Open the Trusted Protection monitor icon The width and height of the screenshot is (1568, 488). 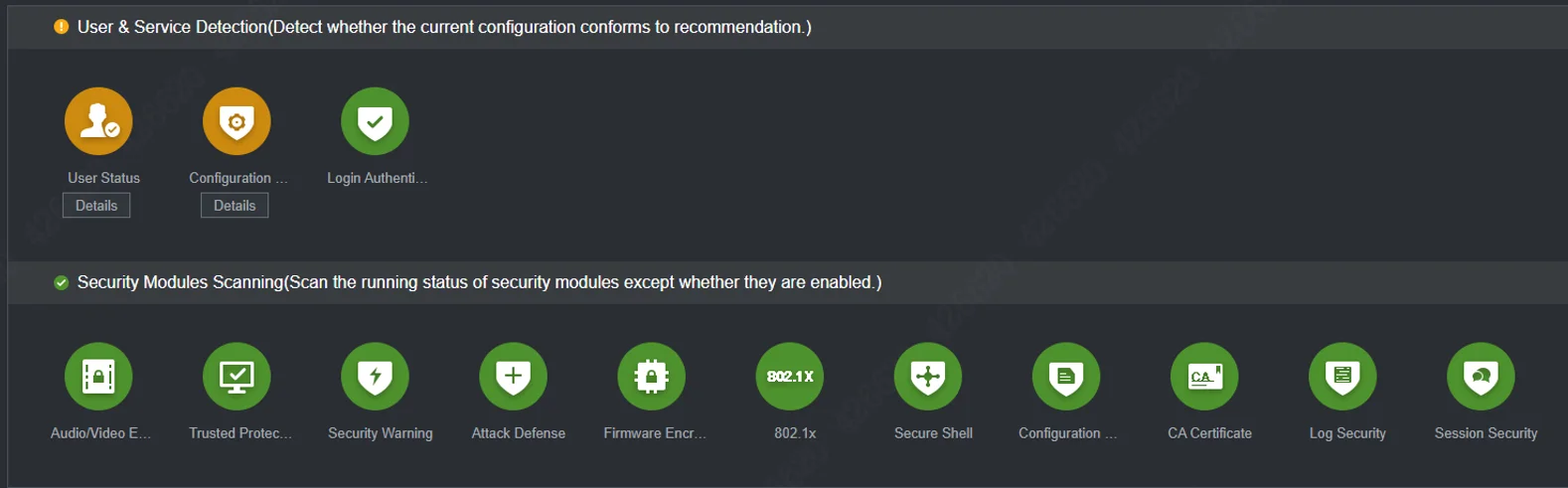click(236, 377)
